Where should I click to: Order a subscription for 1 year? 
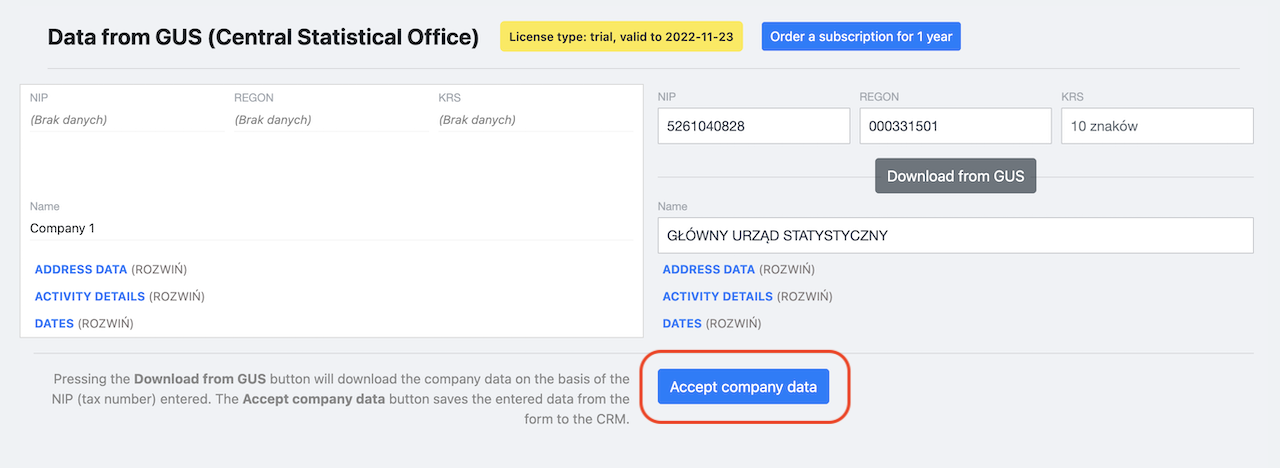pyautogui.click(x=861, y=37)
